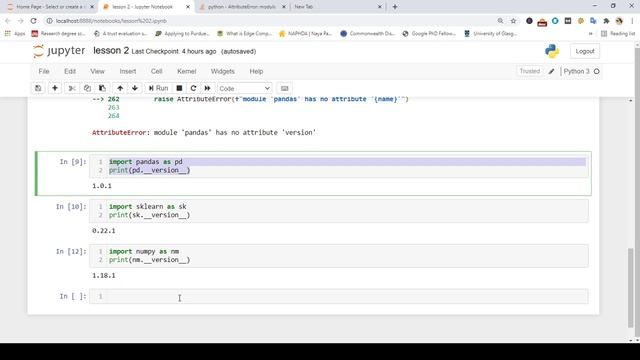Open the Research degree bookmark

pos(58,34)
